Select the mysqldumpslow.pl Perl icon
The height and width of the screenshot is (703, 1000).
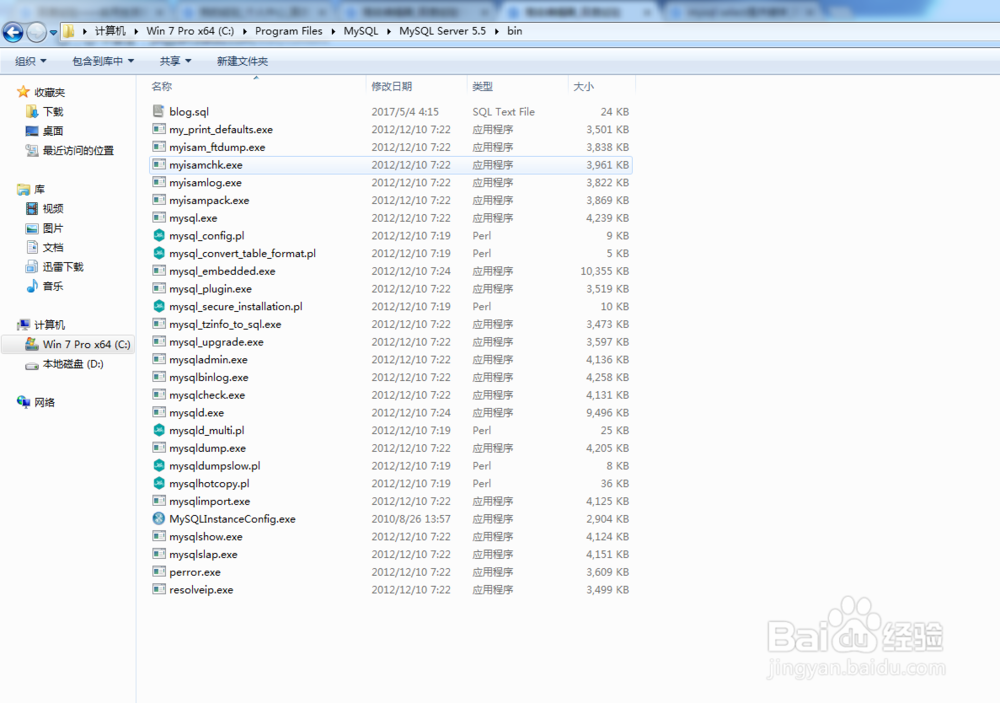[159, 466]
